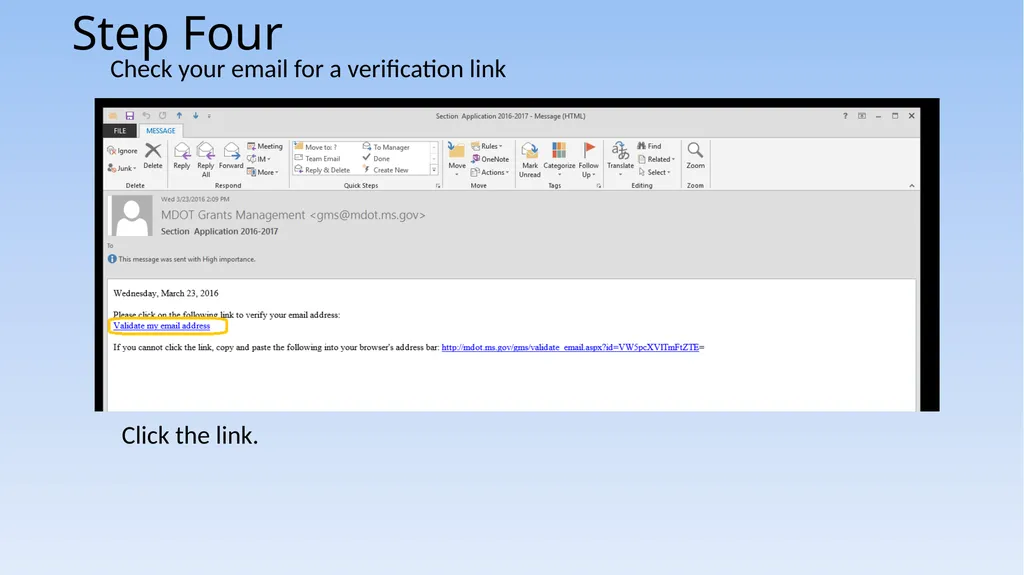
Task: Go to Previous Item up arrow
Action: tap(179, 116)
